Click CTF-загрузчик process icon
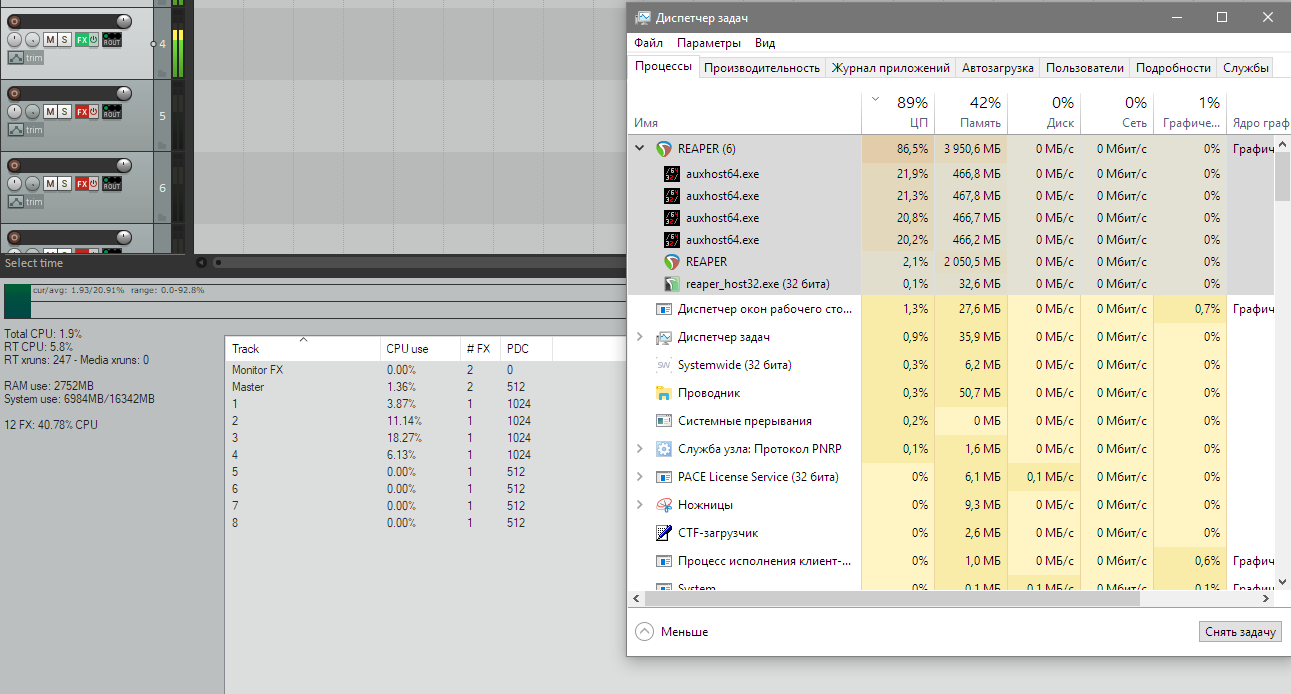The width and height of the screenshot is (1291, 694). (663, 533)
